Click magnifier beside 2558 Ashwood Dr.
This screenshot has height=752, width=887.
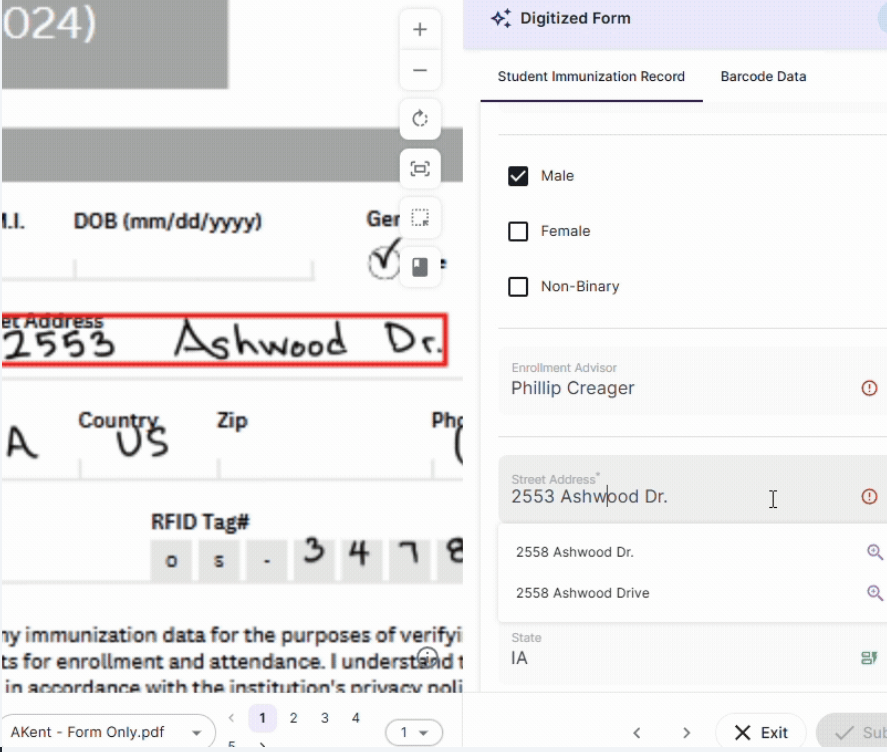pyautogui.click(x=874, y=552)
